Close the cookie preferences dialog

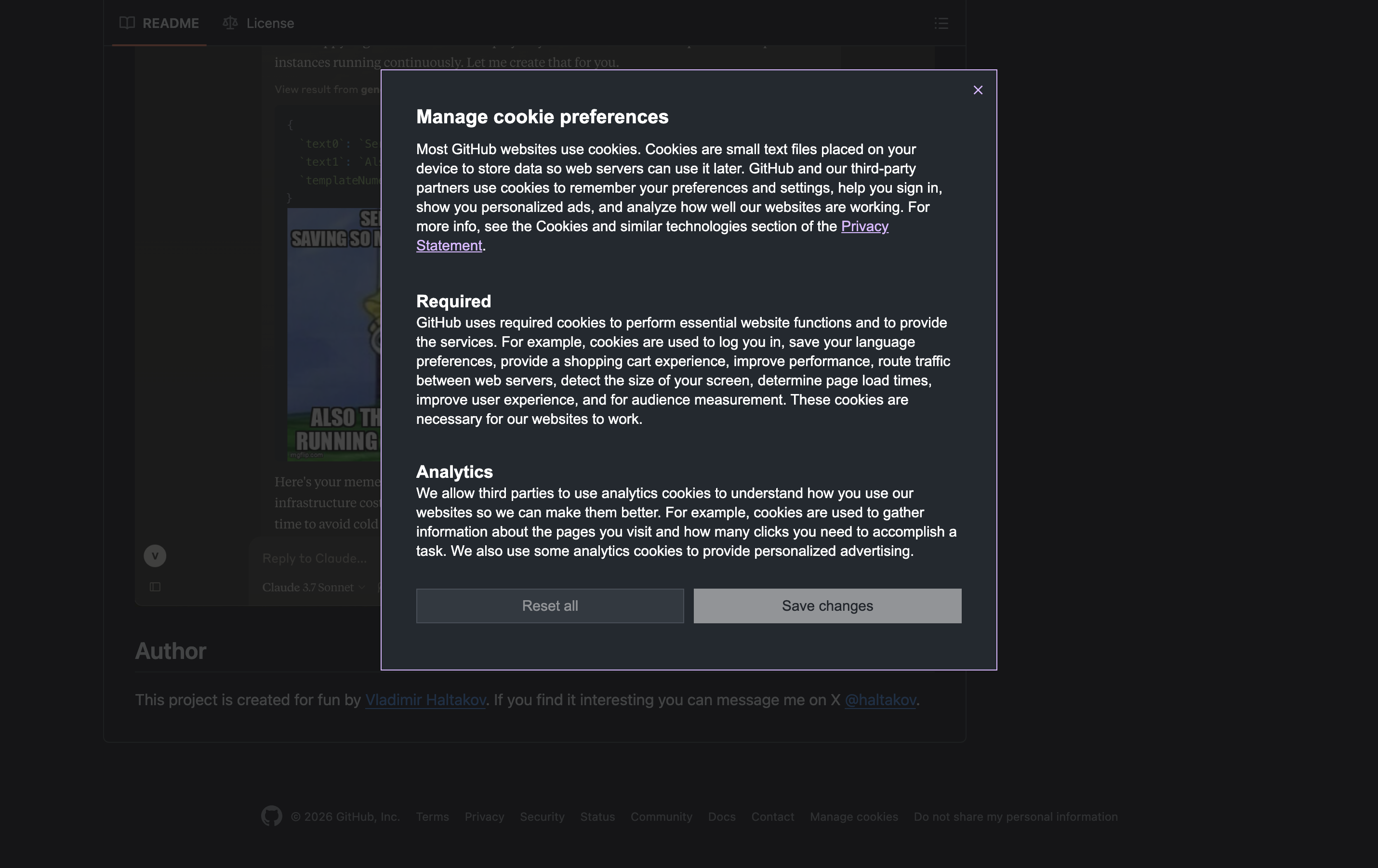978,91
